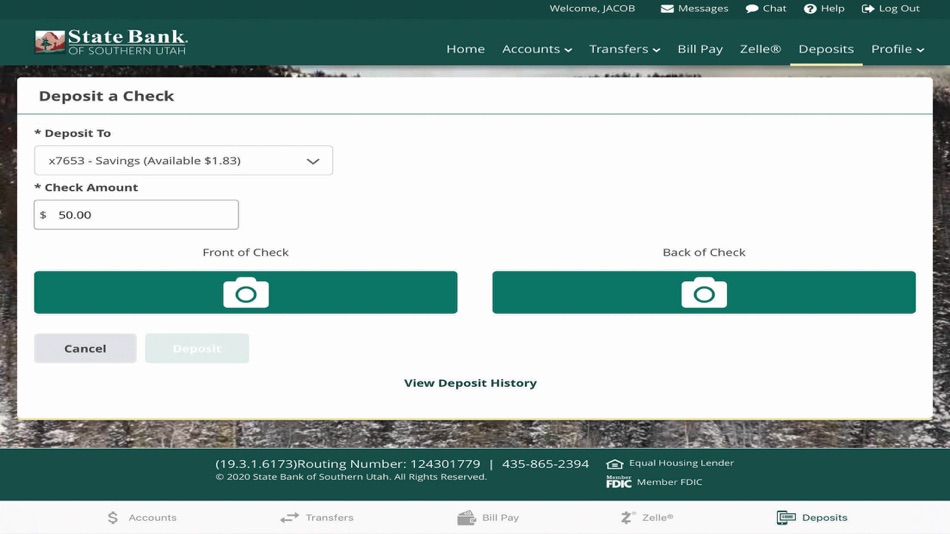Click the Help text link
This screenshot has height=534, width=950.
coord(832,8)
